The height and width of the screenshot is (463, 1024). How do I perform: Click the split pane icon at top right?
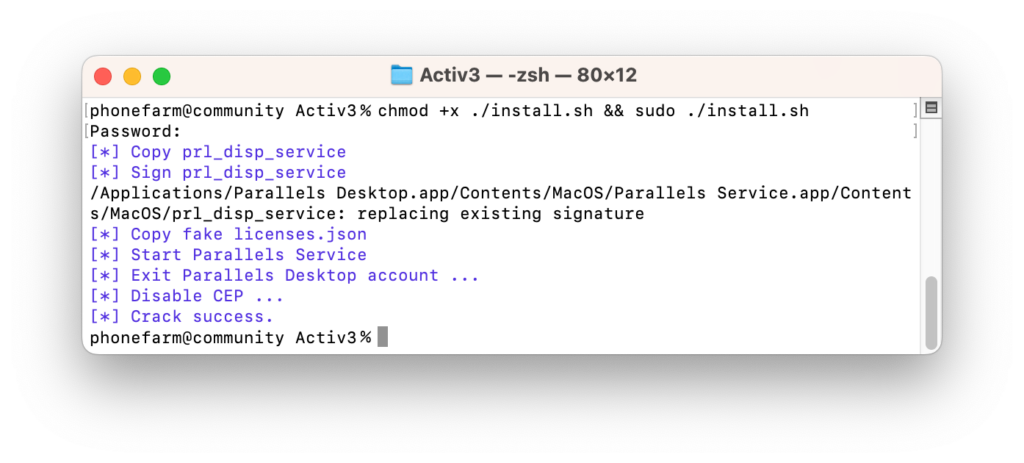click(x=931, y=108)
